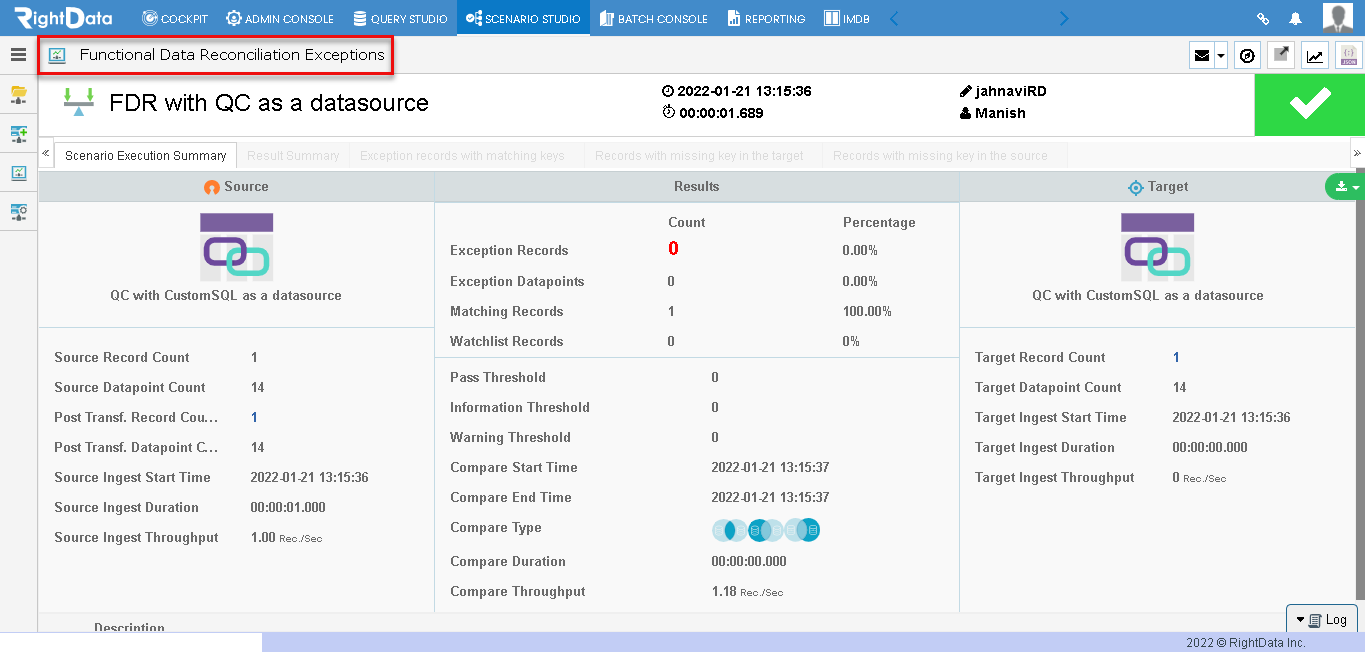Viewport: 1365px width, 652px height.
Task: Click the JSON file icon
Action: [x=1349, y=56]
